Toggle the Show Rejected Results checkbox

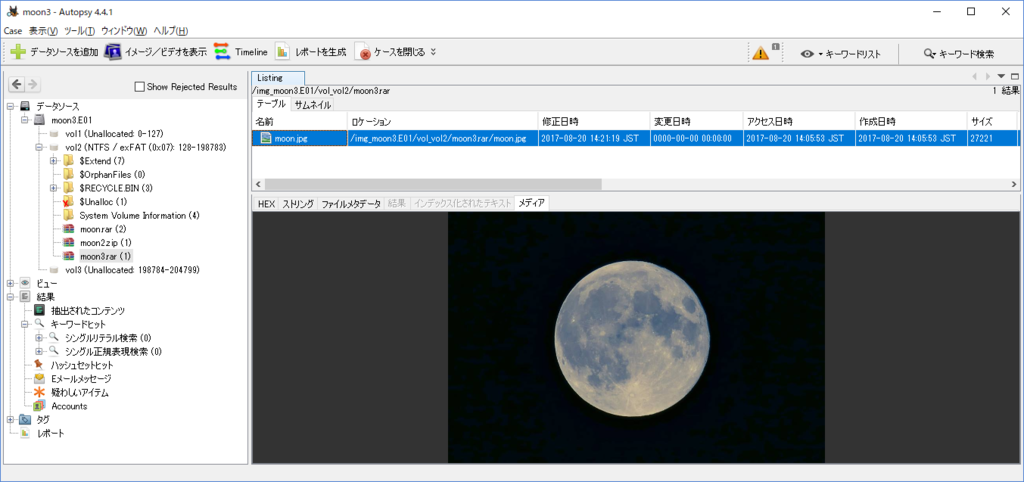pos(139,87)
